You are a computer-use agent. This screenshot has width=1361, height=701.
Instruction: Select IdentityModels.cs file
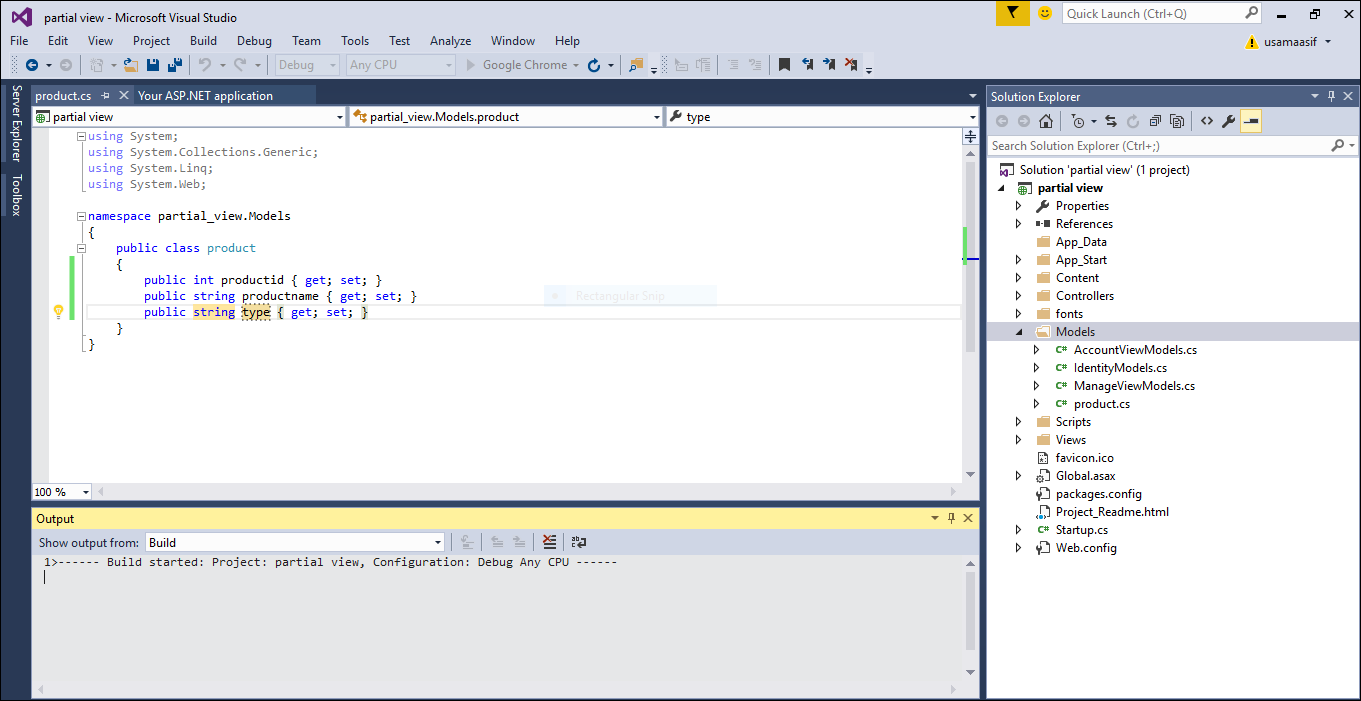1120,368
